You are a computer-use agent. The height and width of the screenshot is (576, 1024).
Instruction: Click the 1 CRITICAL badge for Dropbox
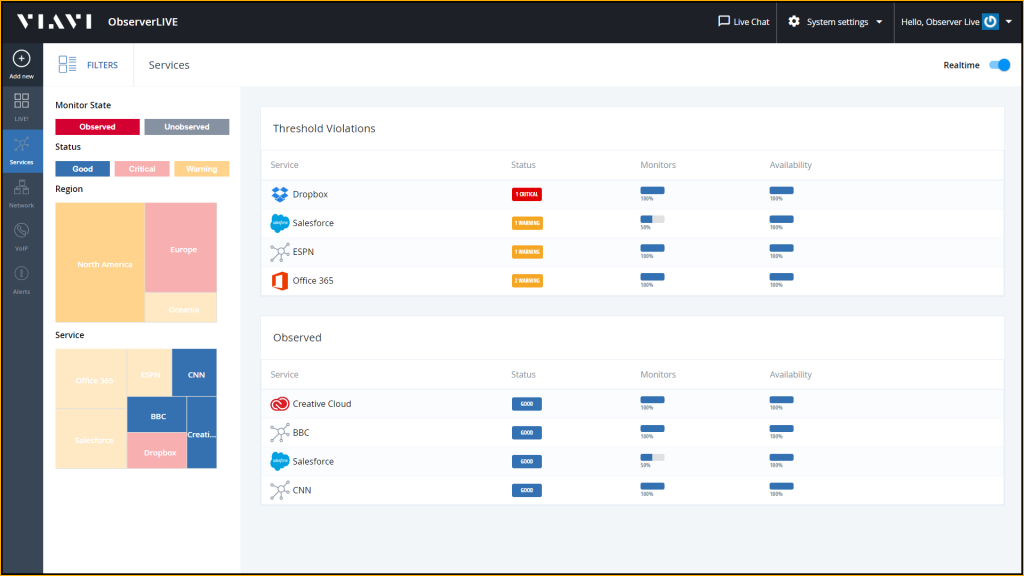527,194
